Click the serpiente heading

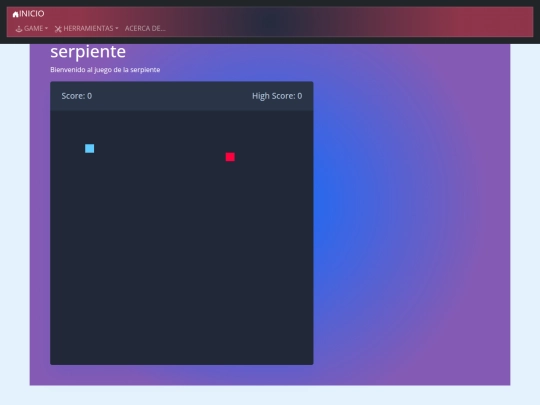pos(88,52)
